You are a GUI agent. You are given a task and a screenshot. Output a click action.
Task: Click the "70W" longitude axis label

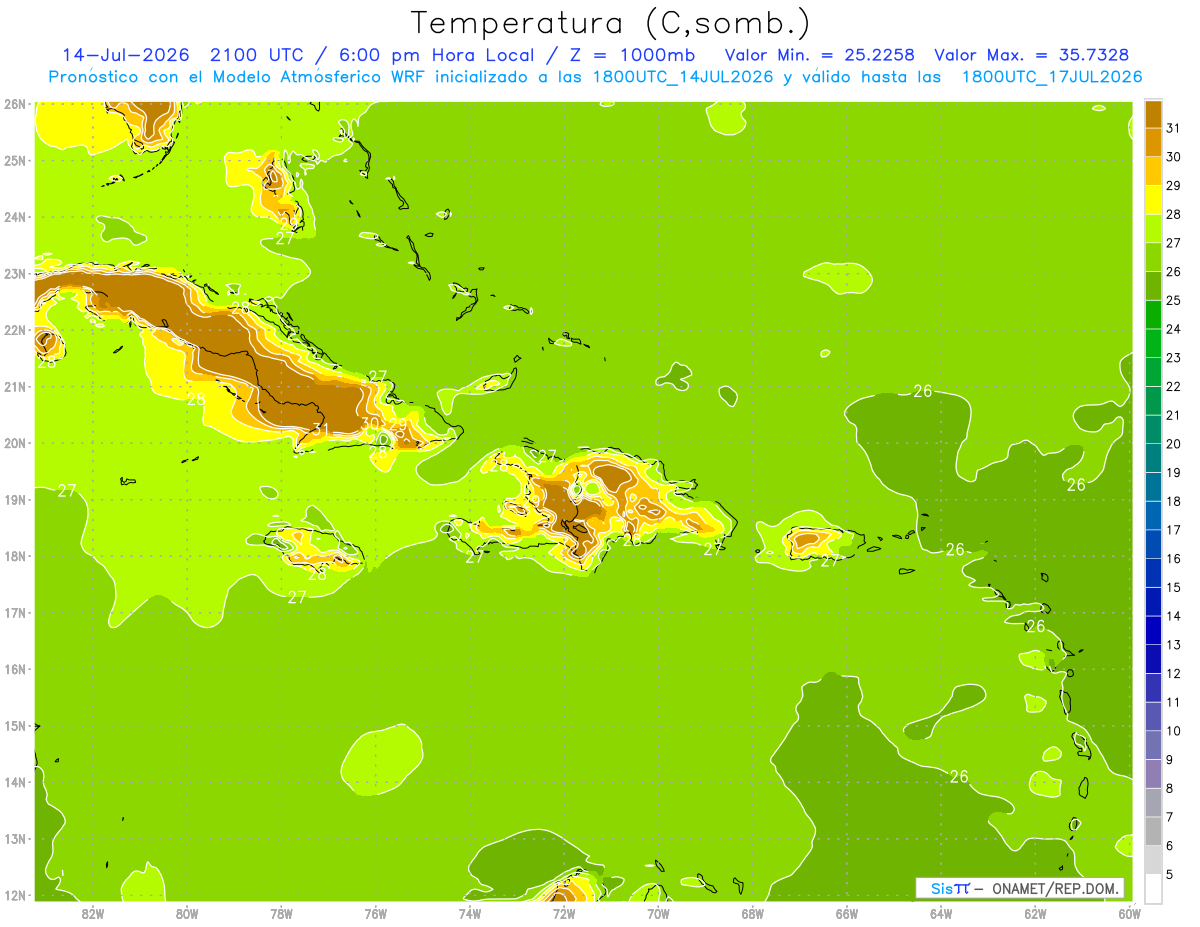click(x=658, y=913)
